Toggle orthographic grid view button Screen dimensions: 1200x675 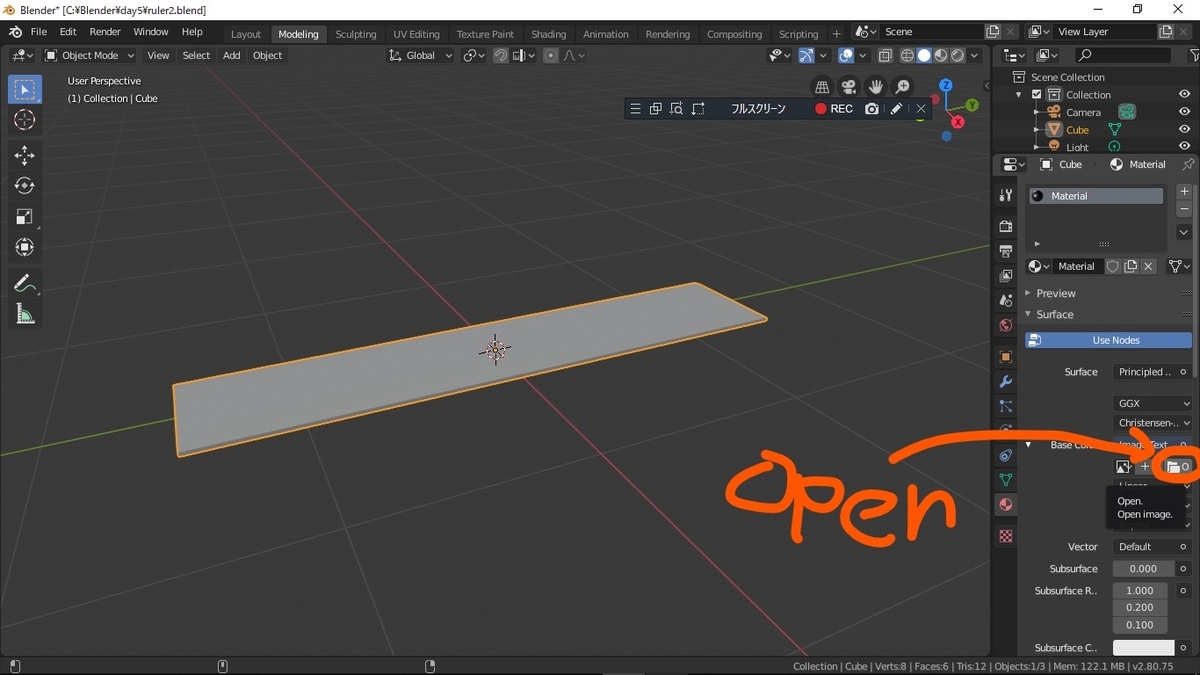(822, 87)
